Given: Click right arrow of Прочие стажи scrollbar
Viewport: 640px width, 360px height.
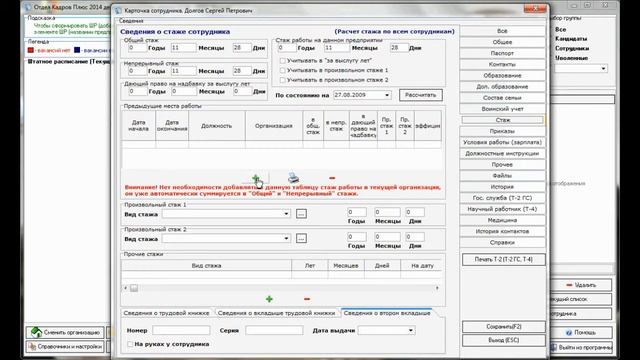Looking at the screenshot, I should [437, 288].
